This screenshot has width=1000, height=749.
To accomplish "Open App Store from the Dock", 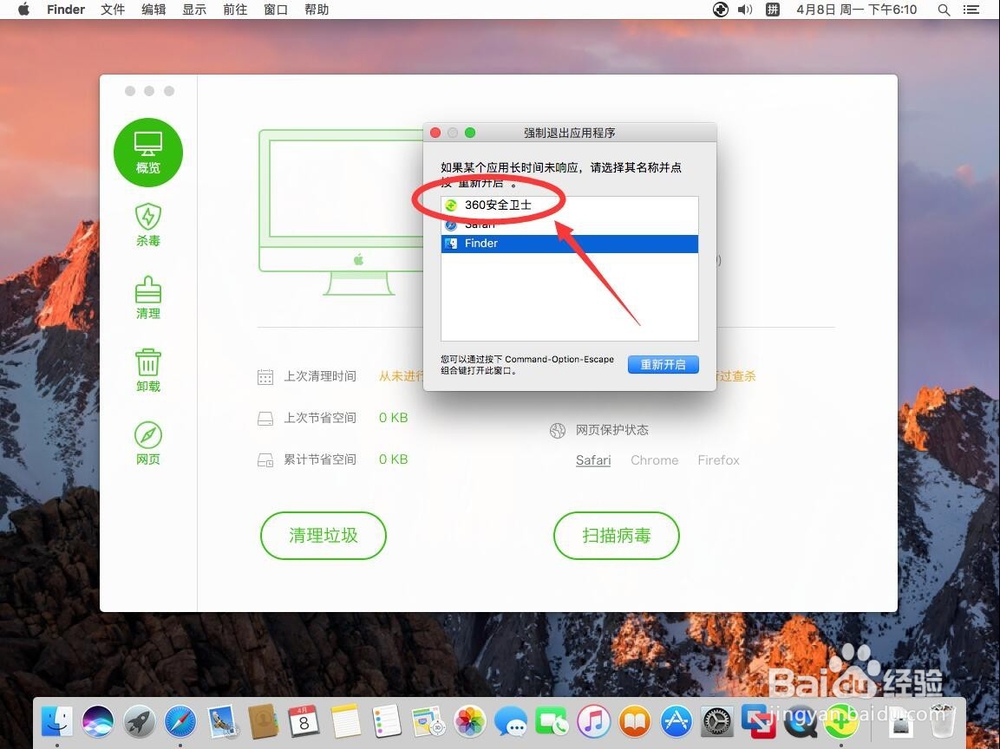I will pos(676,722).
